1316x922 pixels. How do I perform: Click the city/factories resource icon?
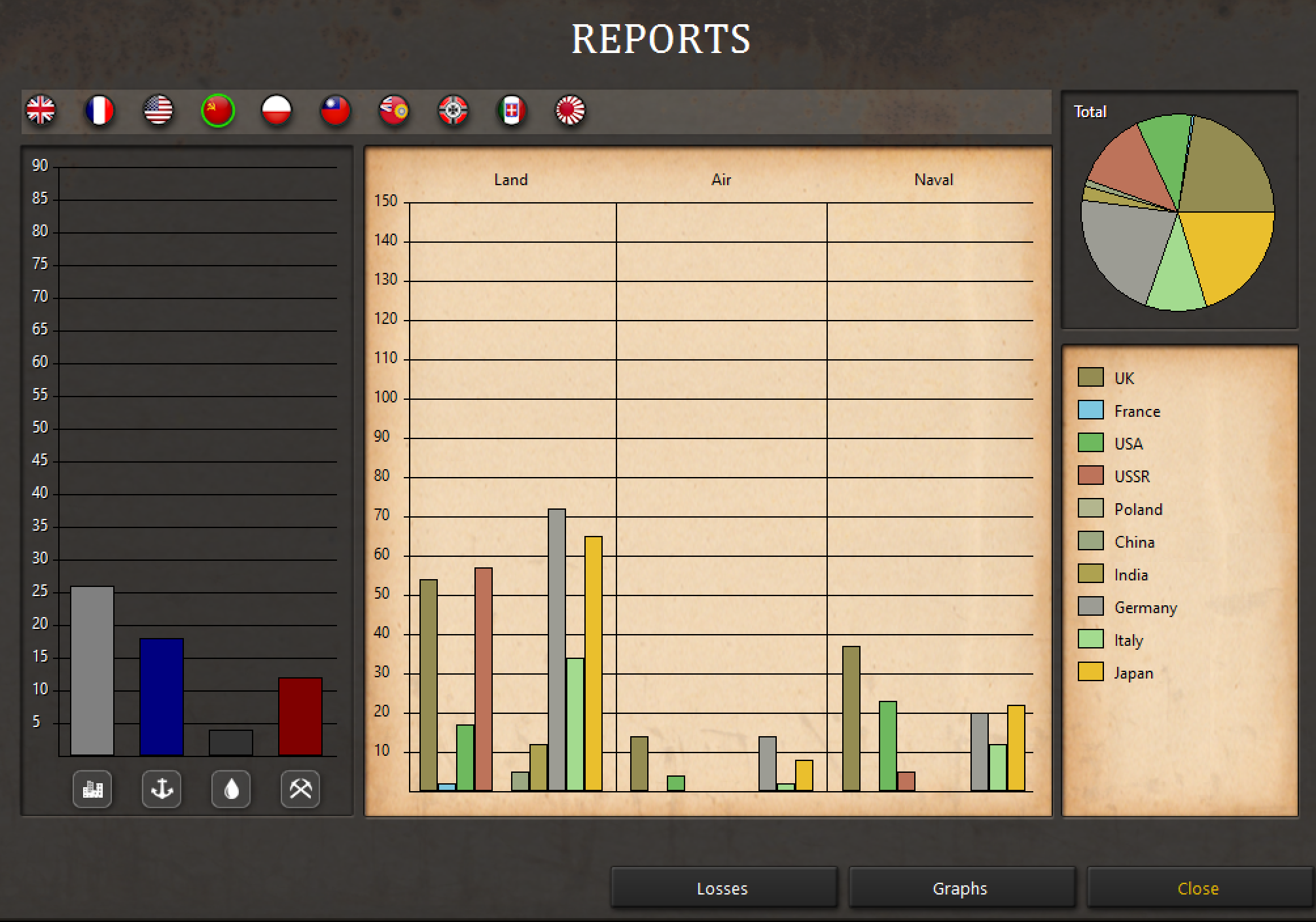(92, 789)
